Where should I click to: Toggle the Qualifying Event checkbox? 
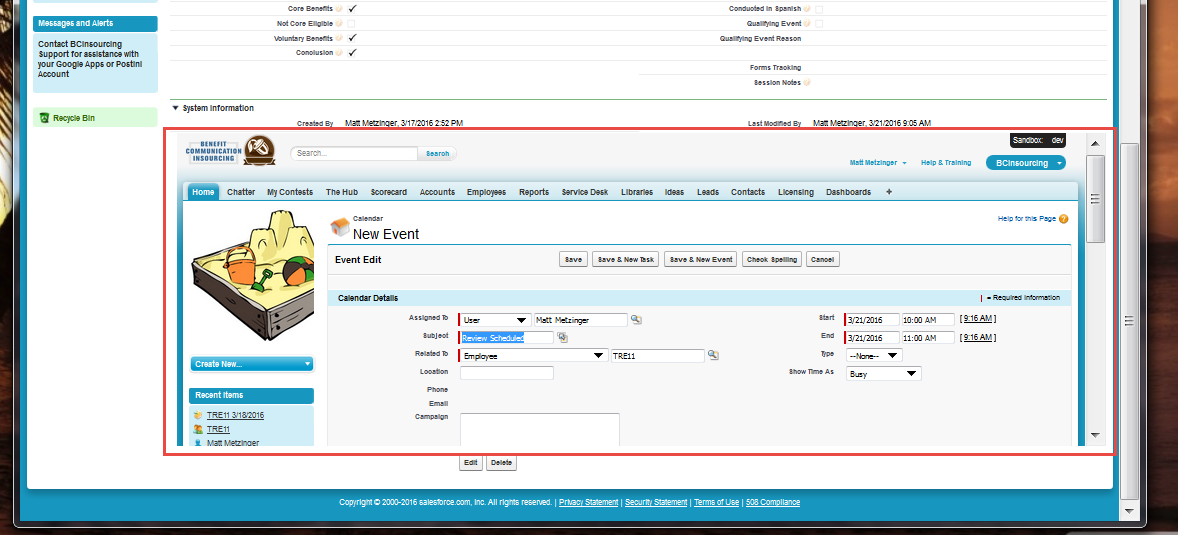tap(819, 24)
